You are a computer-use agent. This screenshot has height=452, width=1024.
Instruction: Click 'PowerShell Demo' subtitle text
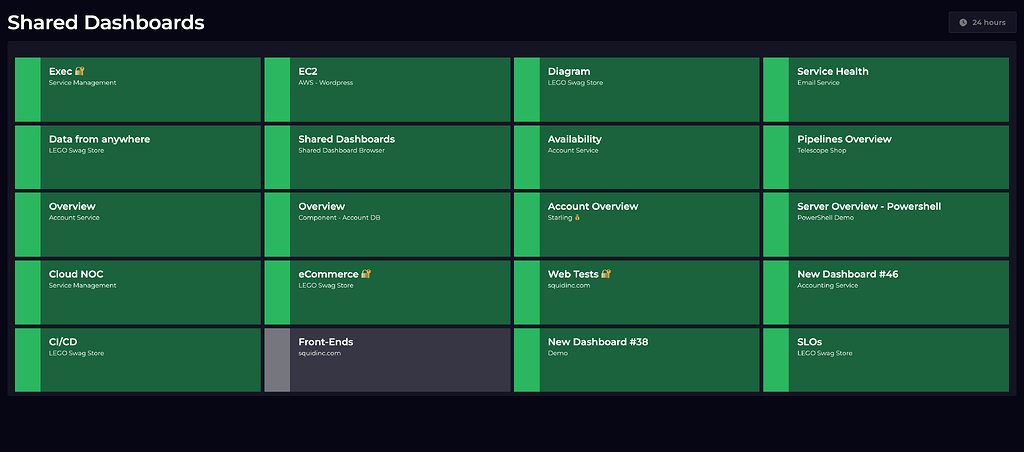pyautogui.click(x=825, y=218)
